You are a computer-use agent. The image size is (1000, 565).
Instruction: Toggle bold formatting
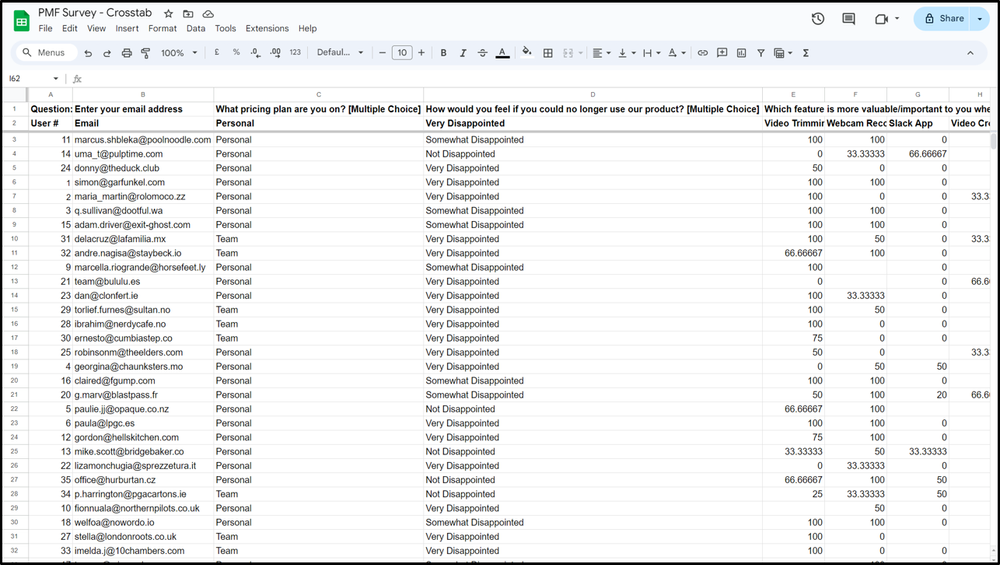tap(443, 53)
